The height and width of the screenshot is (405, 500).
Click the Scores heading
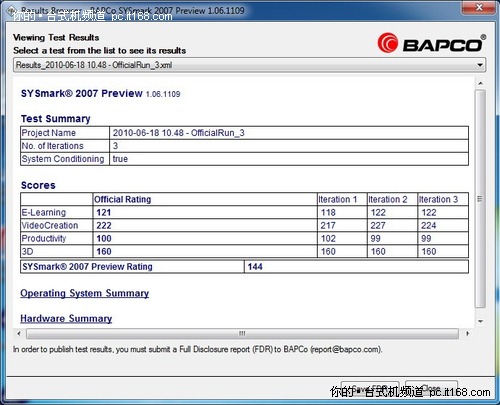click(38, 185)
